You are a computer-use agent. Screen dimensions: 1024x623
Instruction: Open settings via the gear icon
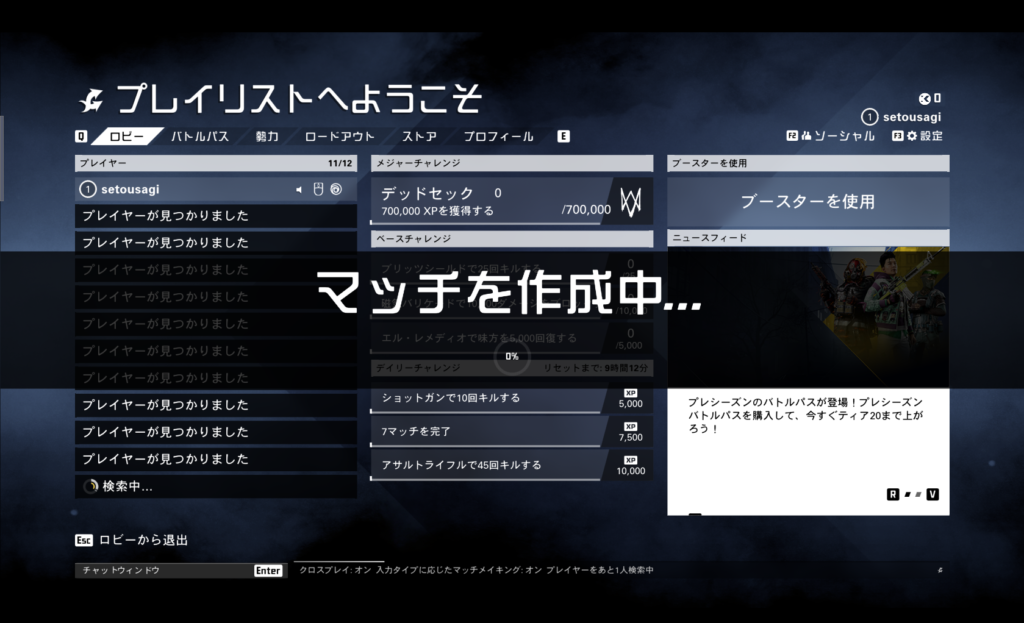click(x=911, y=136)
